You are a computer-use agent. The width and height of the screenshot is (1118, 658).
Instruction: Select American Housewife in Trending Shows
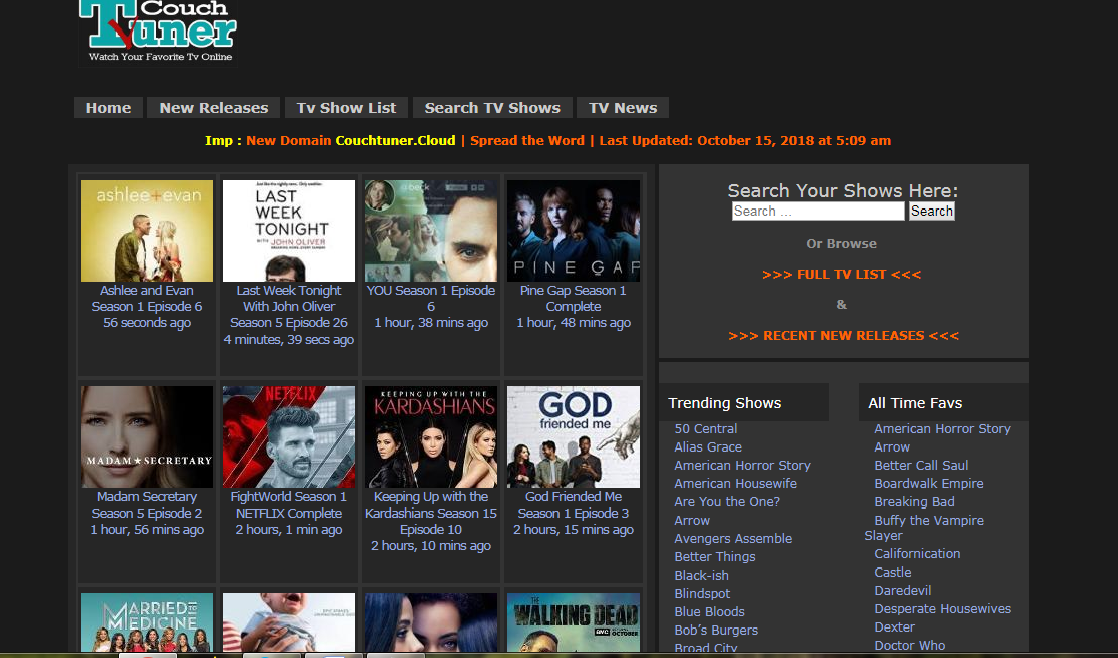(736, 483)
